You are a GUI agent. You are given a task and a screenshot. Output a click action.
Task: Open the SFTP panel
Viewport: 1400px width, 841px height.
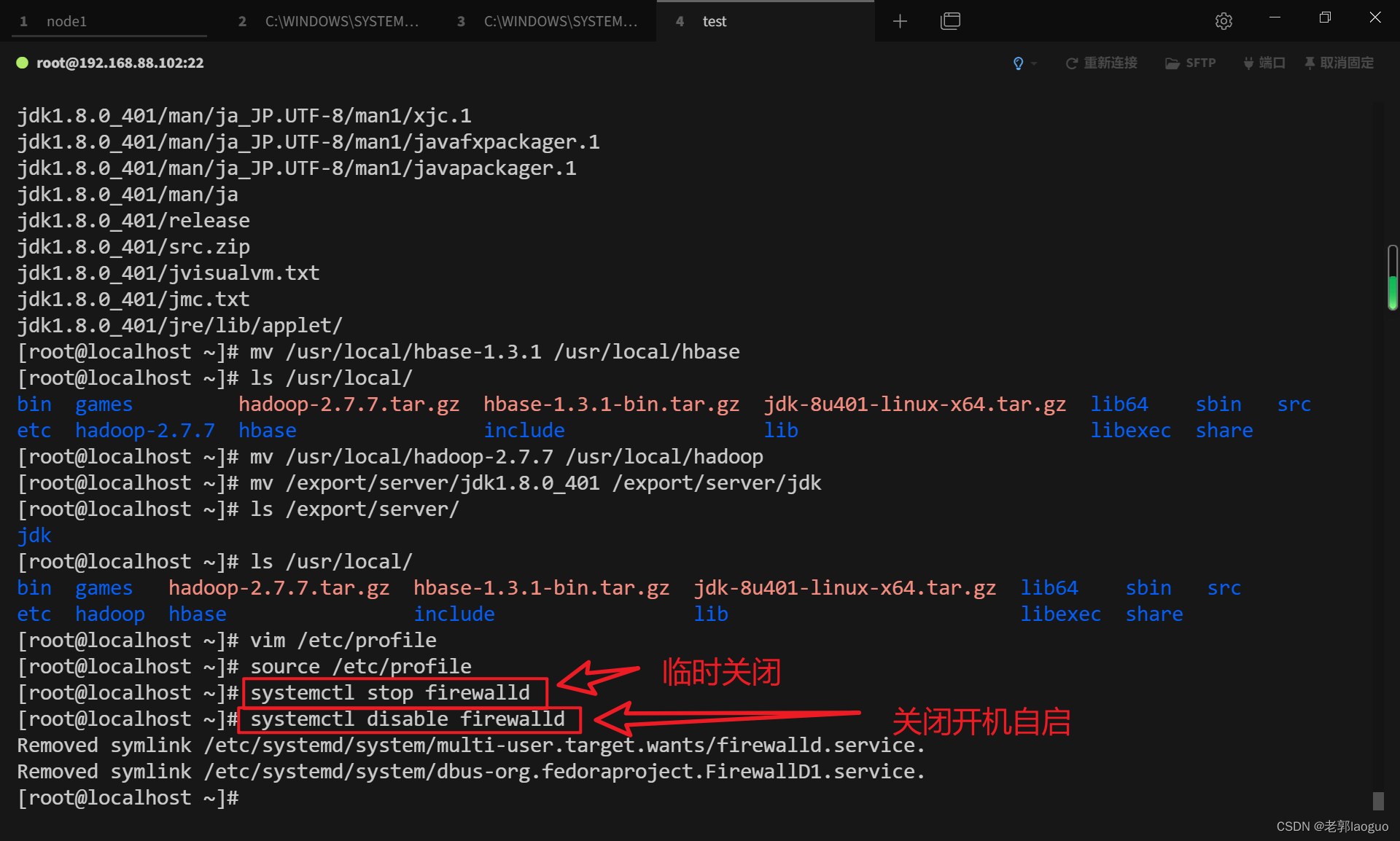(x=1190, y=63)
